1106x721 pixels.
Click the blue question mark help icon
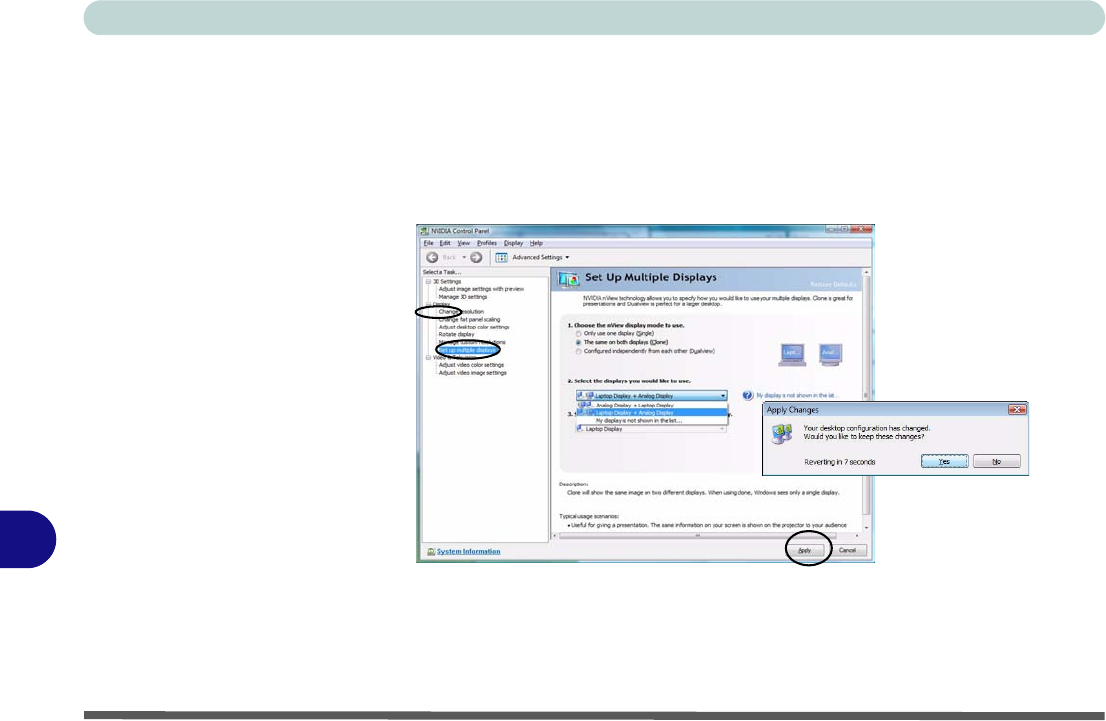748,396
